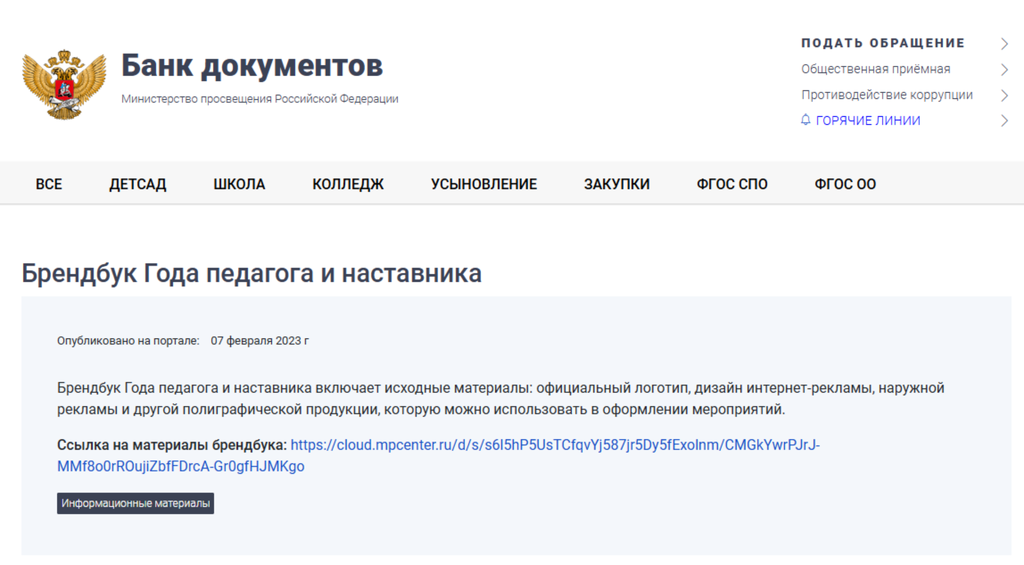Open the Горячие линии link

(x=867, y=120)
